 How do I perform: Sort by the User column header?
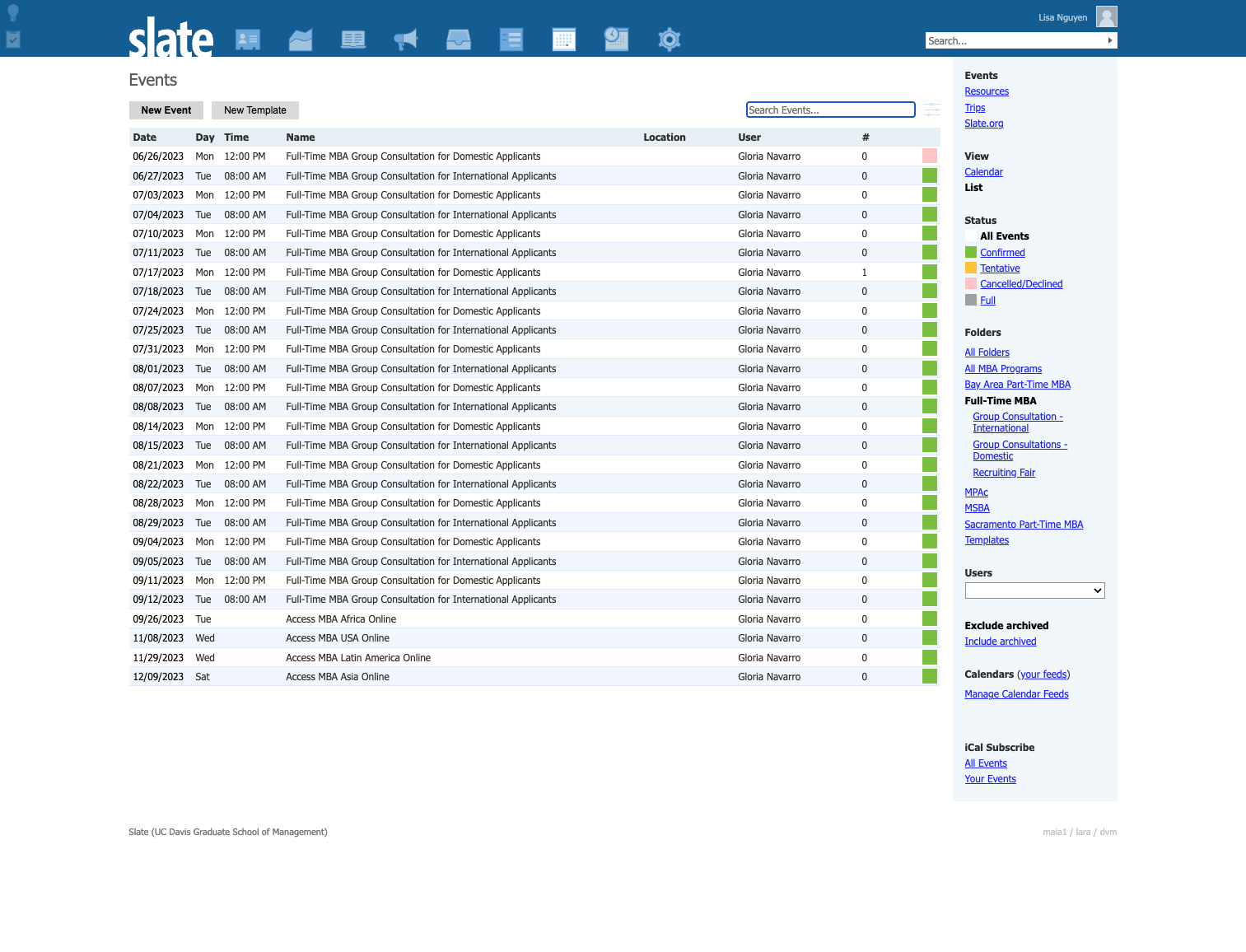click(x=749, y=138)
